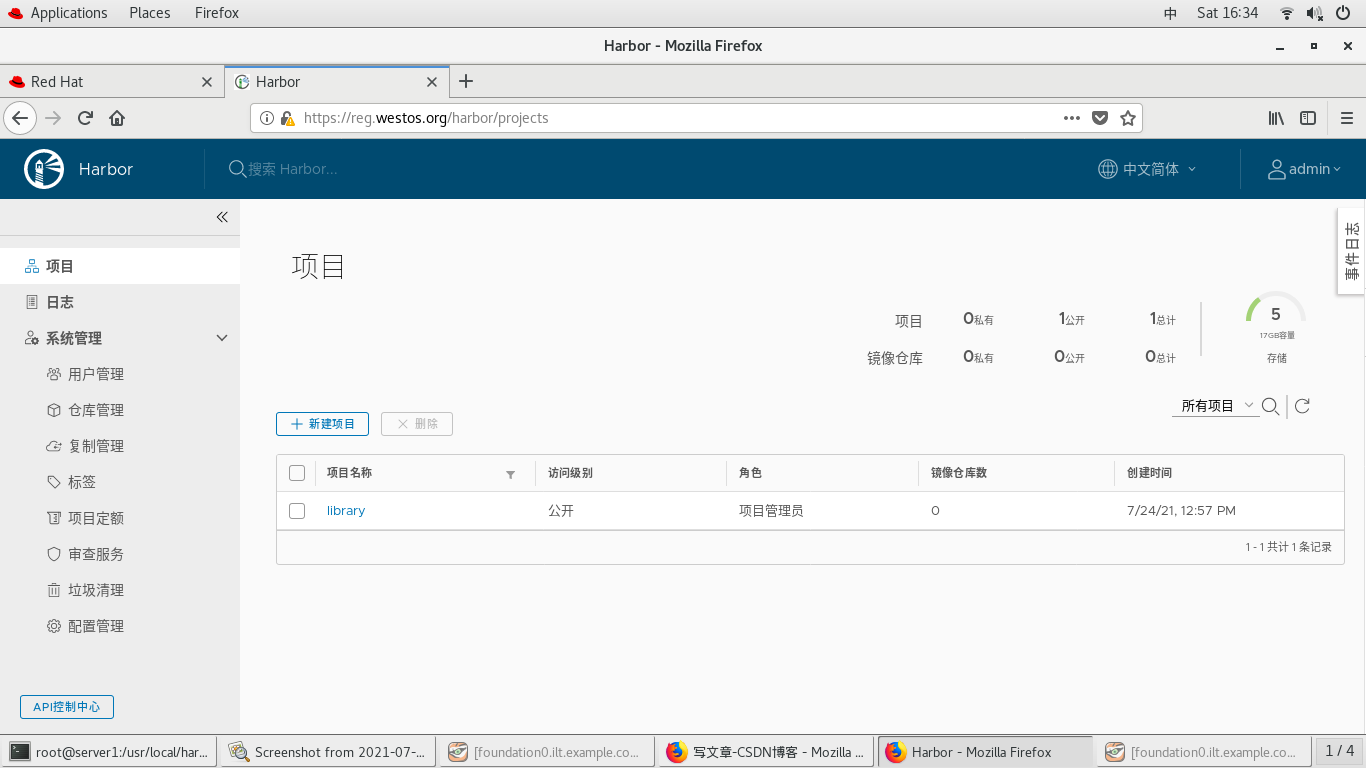Open Firefox home page button
The height and width of the screenshot is (768, 1366).
click(x=117, y=118)
